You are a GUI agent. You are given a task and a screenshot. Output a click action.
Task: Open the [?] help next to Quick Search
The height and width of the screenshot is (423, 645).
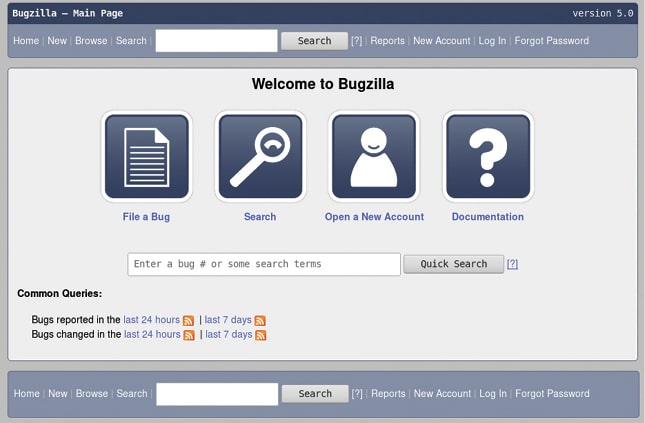tap(512, 264)
